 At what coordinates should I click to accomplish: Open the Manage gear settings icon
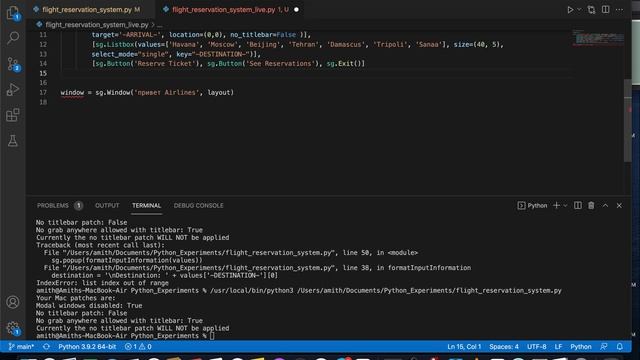click(x=13, y=328)
